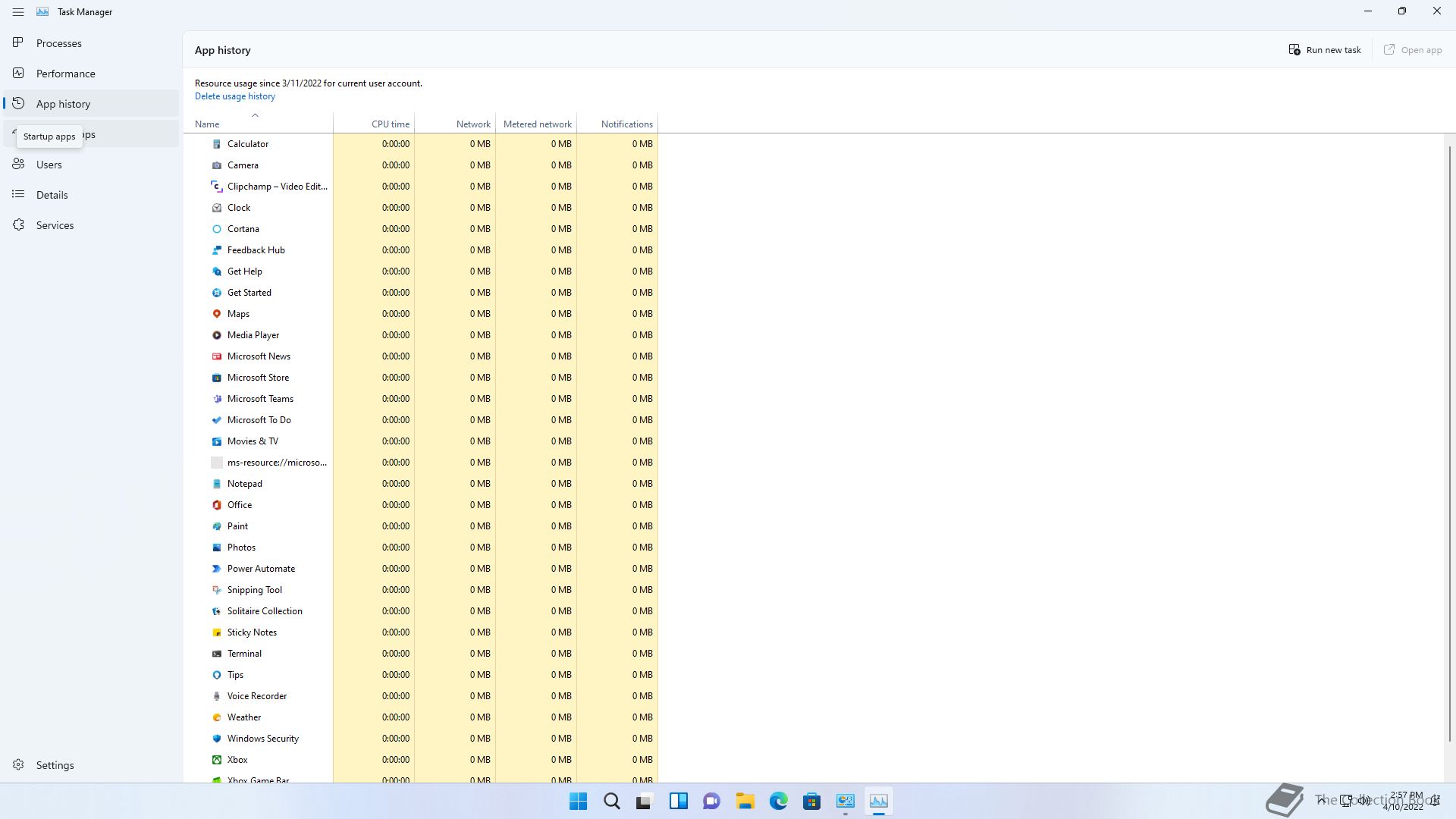
Task: Click the Photos app icon
Action: (217, 548)
